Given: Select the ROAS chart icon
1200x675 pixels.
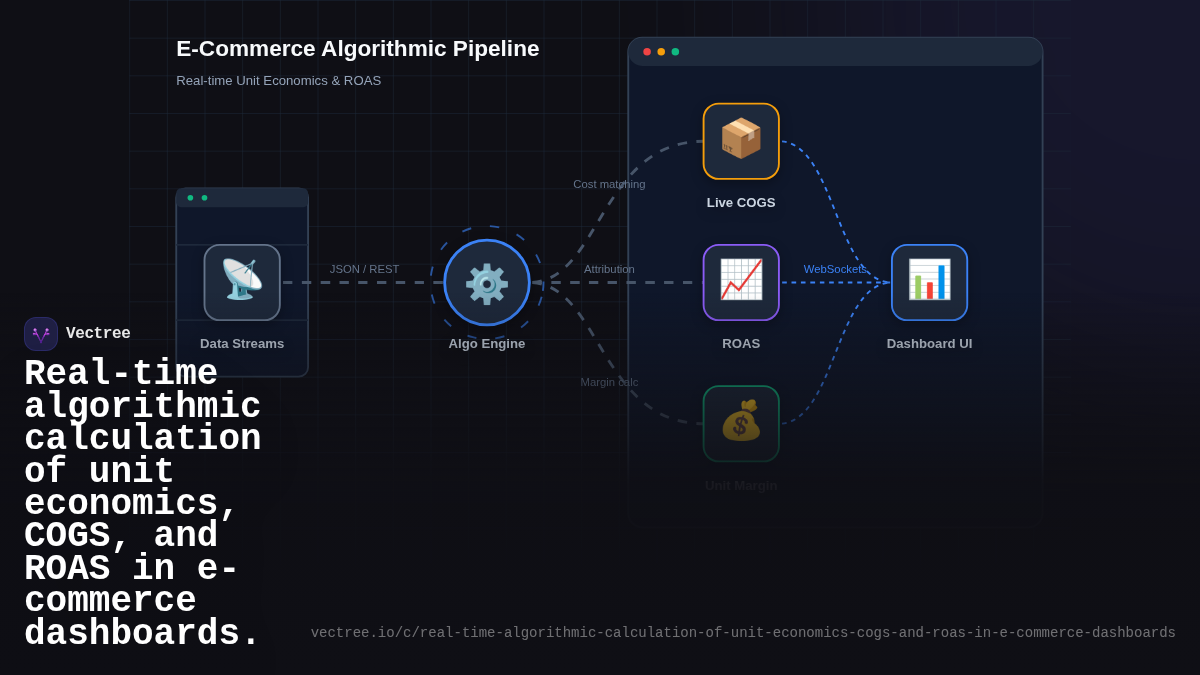Looking at the screenshot, I should pyautogui.click(x=741, y=282).
